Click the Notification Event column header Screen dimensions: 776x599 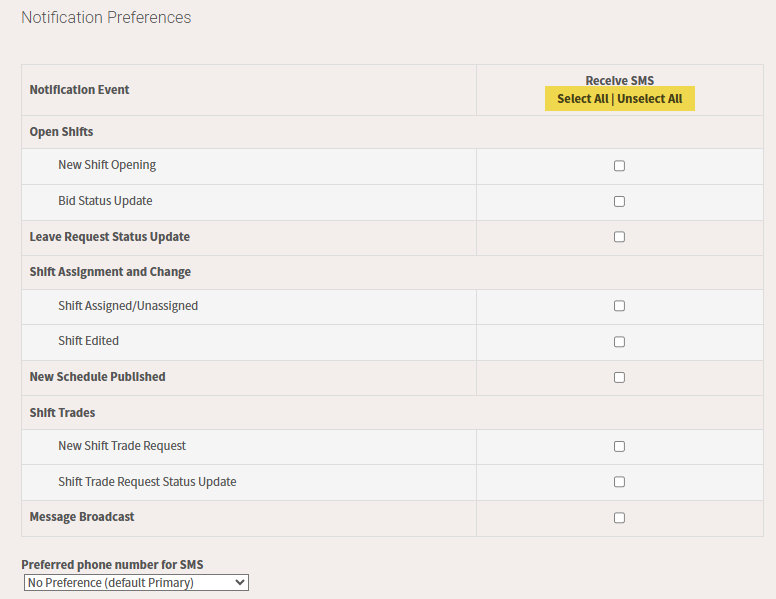pyautogui.click(x=80, y=90)
